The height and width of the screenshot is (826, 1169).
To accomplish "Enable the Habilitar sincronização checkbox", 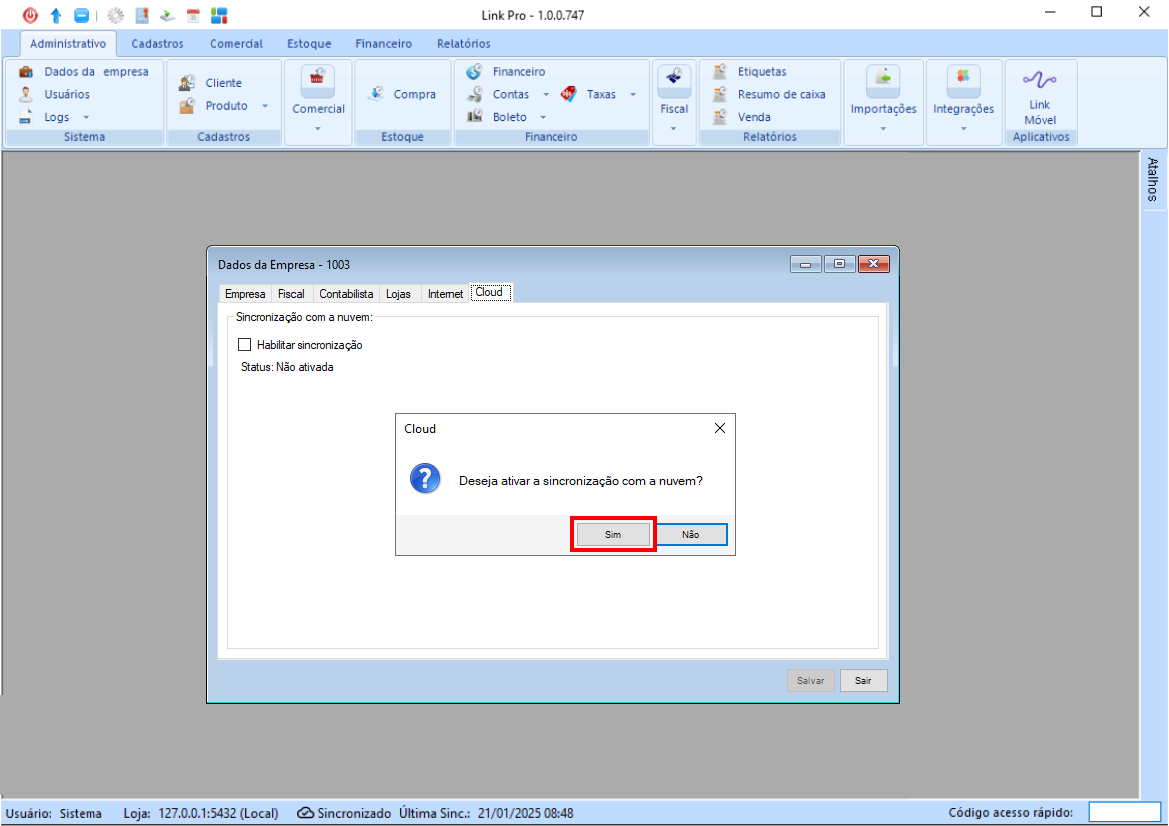I will [245, 345].
